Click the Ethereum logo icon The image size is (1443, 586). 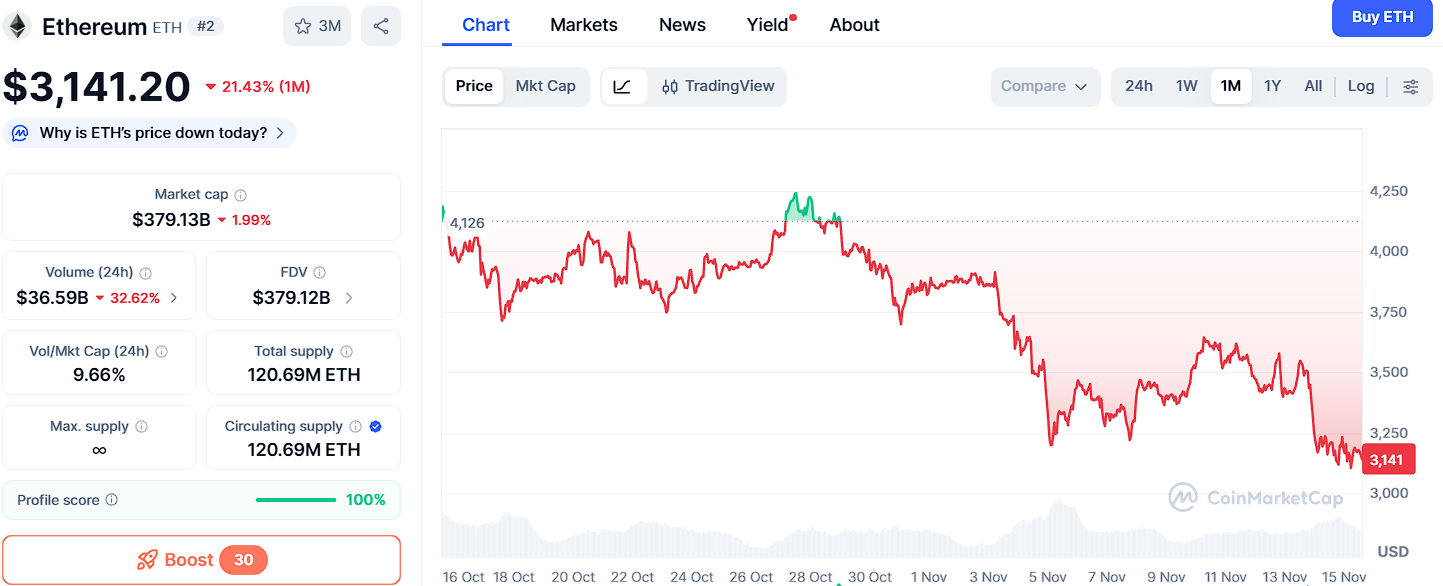(x=17, y=26)
